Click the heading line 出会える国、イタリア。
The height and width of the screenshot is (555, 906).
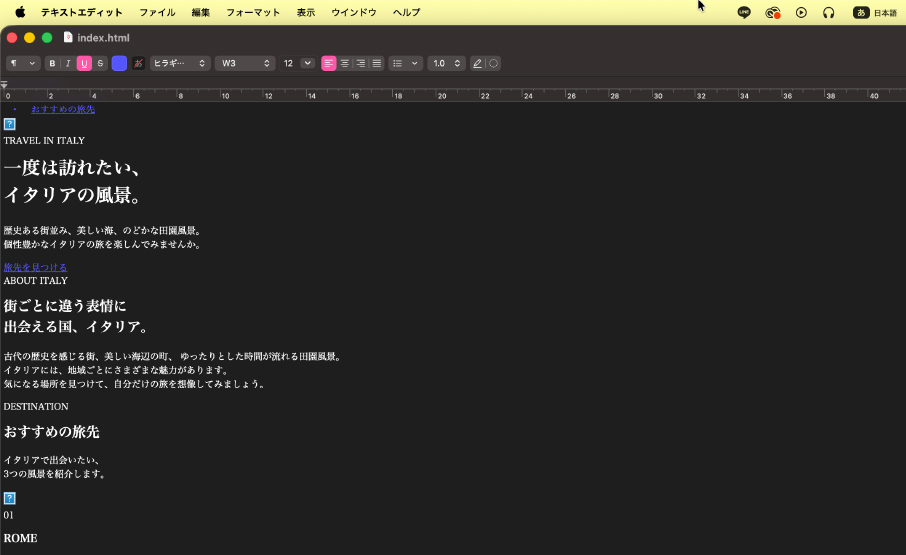(x=76, y=327)
